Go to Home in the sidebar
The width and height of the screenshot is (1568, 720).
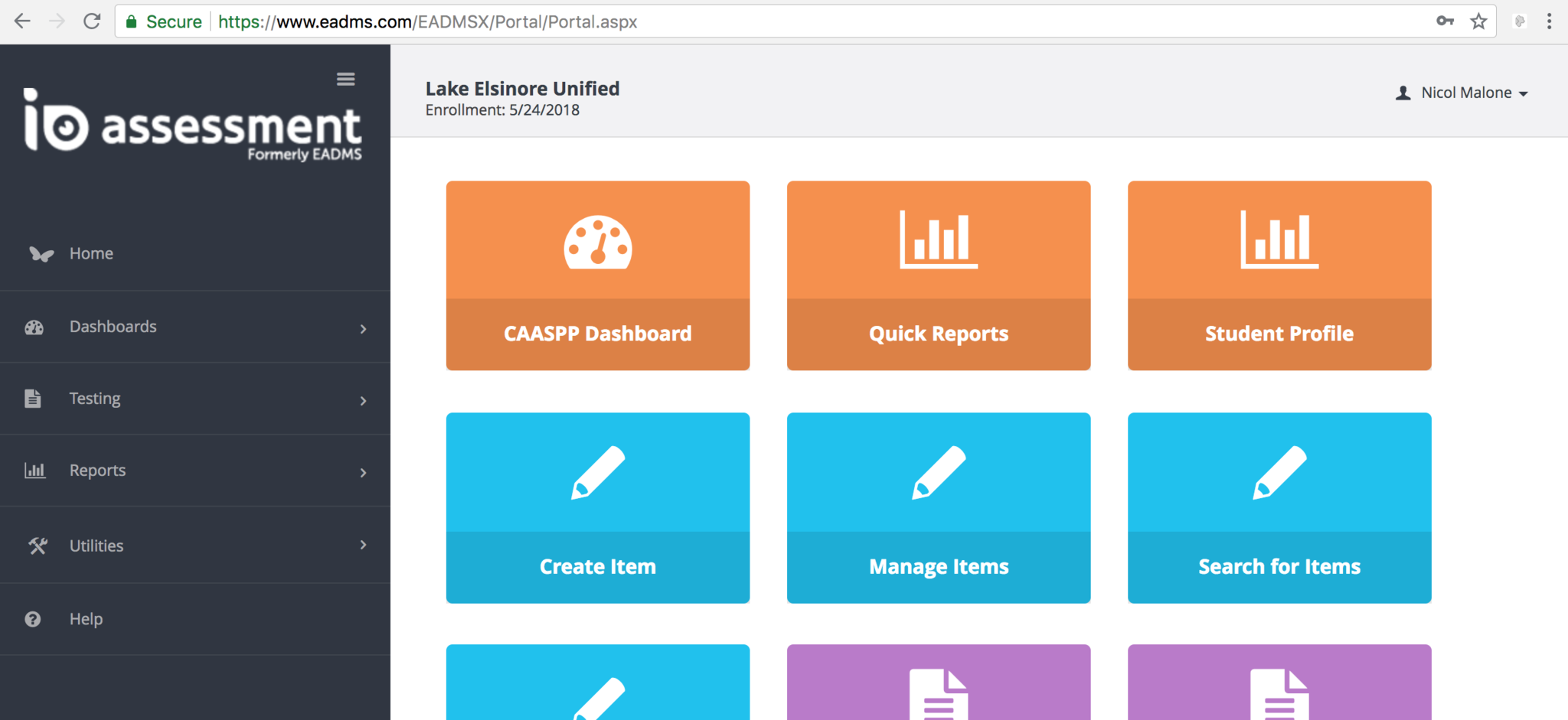coord(91,253)
